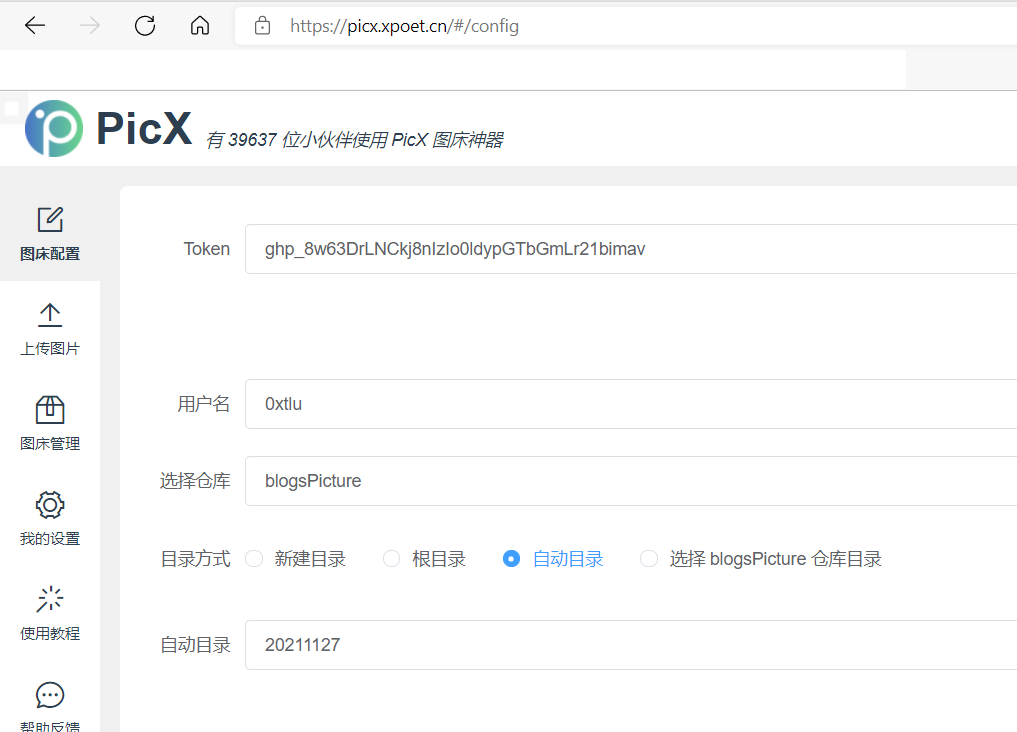Click the browser forward arrow
The image size is (1017, 732).
point(90,26)
